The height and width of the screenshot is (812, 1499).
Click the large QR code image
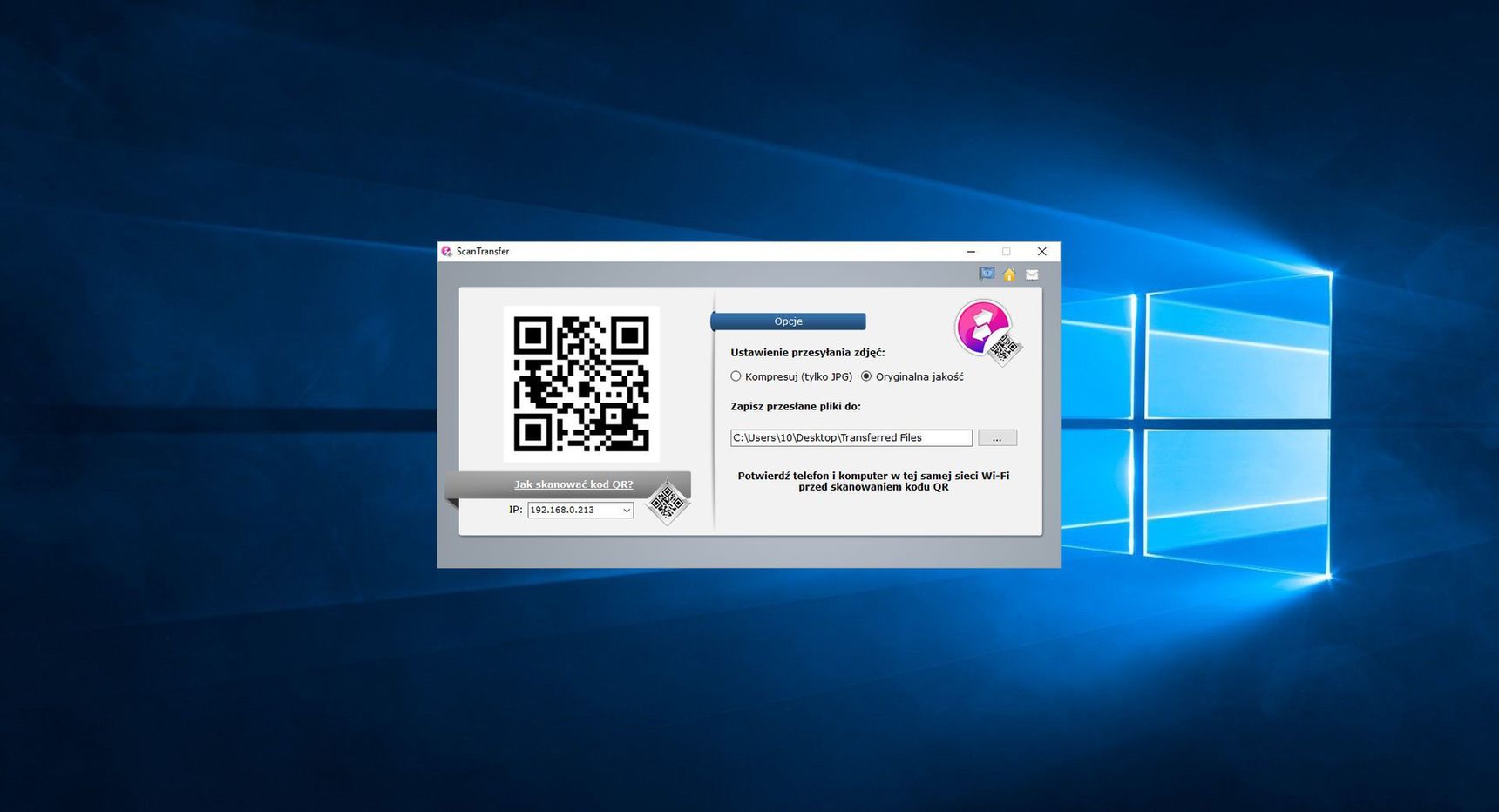pos(581,383)
